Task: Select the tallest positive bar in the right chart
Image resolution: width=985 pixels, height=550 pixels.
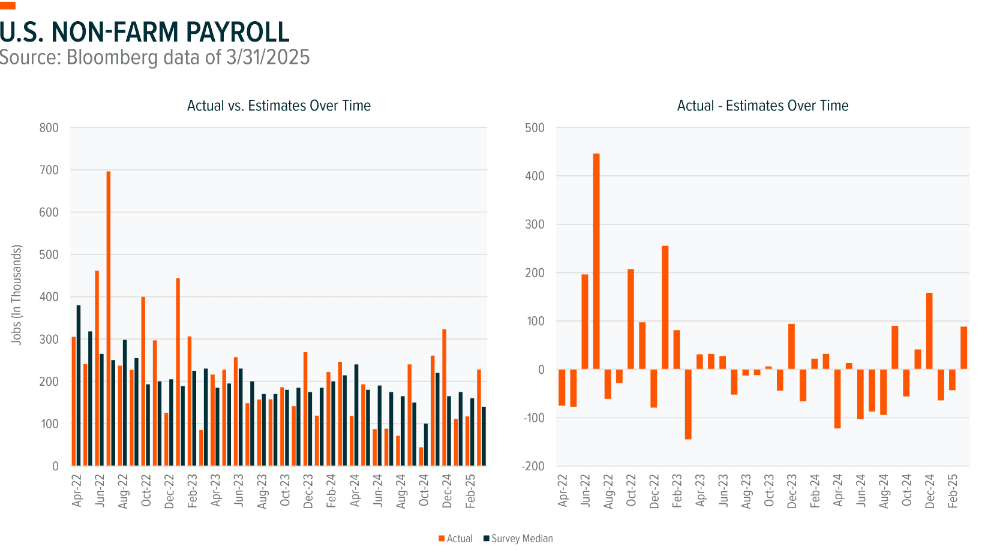Action: pyautogui.click(x=596, y=261)
